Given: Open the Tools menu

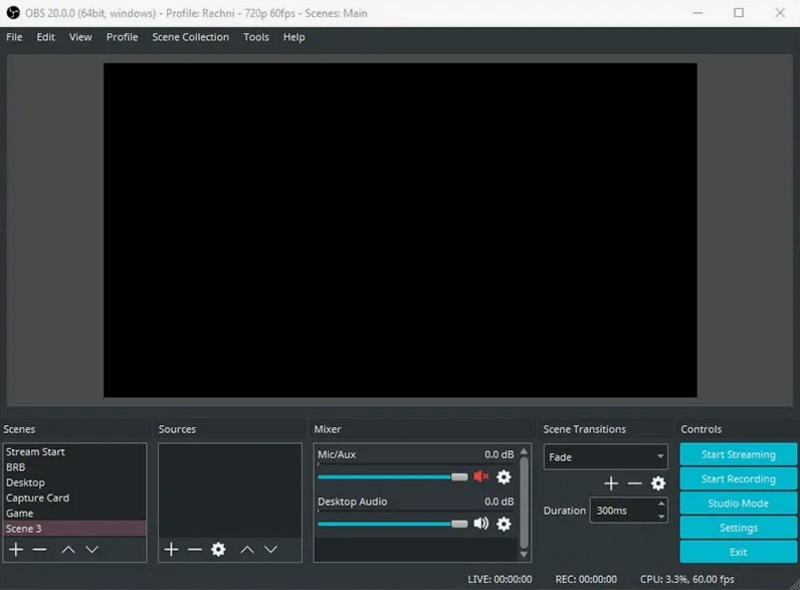Looking at the screenshot, I should 256,37.
